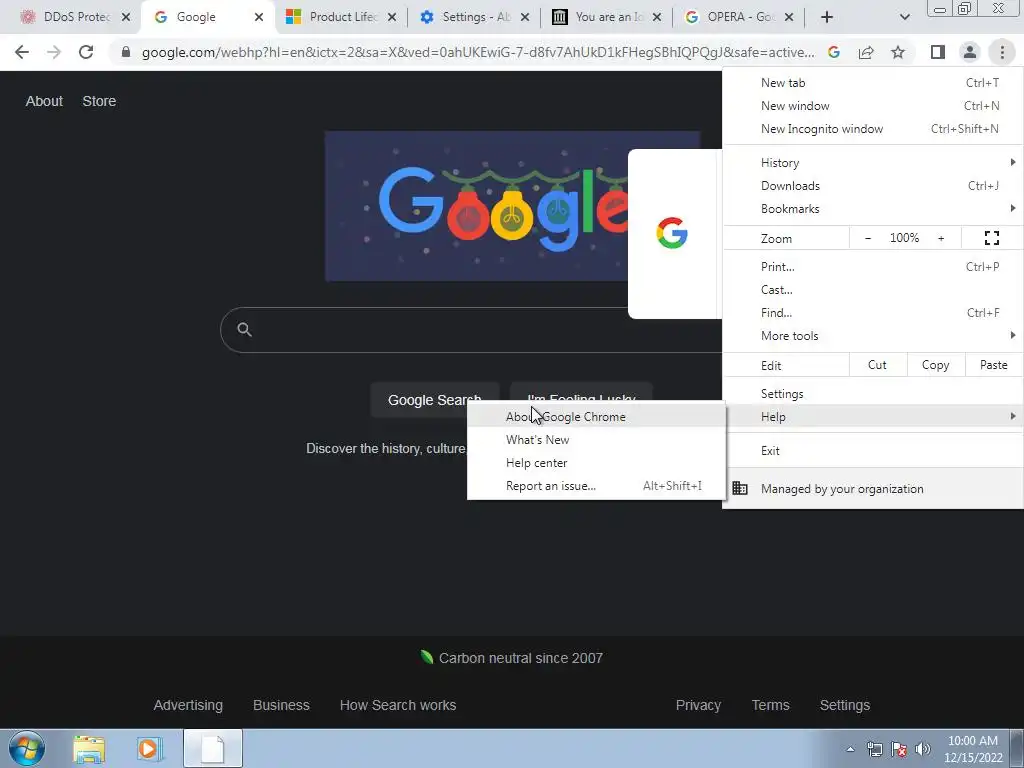Select Report an issue

click(596, 486)
